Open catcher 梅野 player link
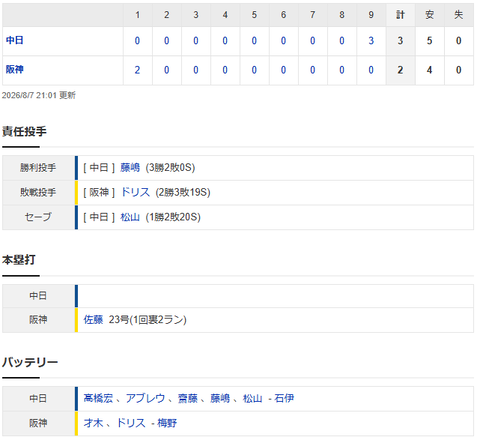The height and width of the screenshot is (443, 480). tap(167, 423)
